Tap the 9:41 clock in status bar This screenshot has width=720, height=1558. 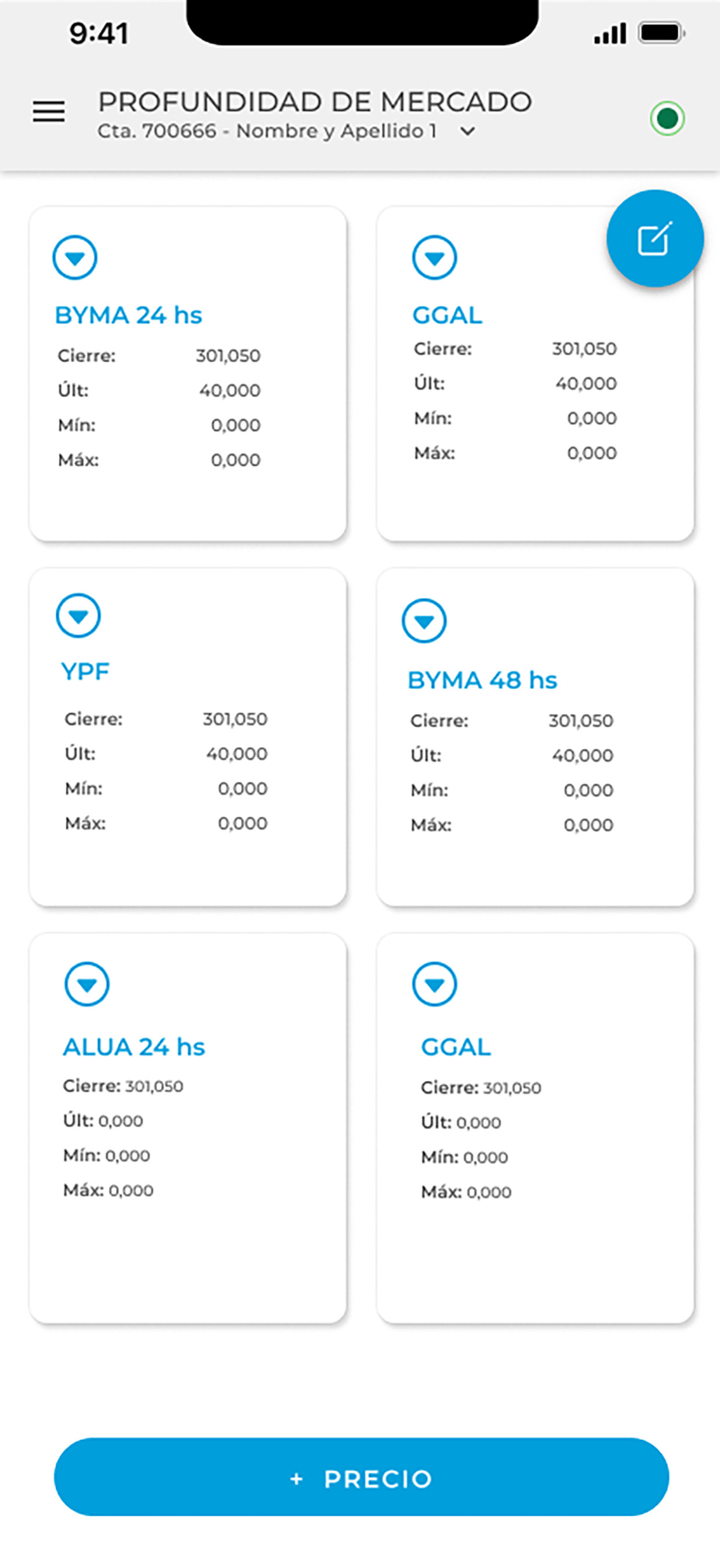pos(99,34)
